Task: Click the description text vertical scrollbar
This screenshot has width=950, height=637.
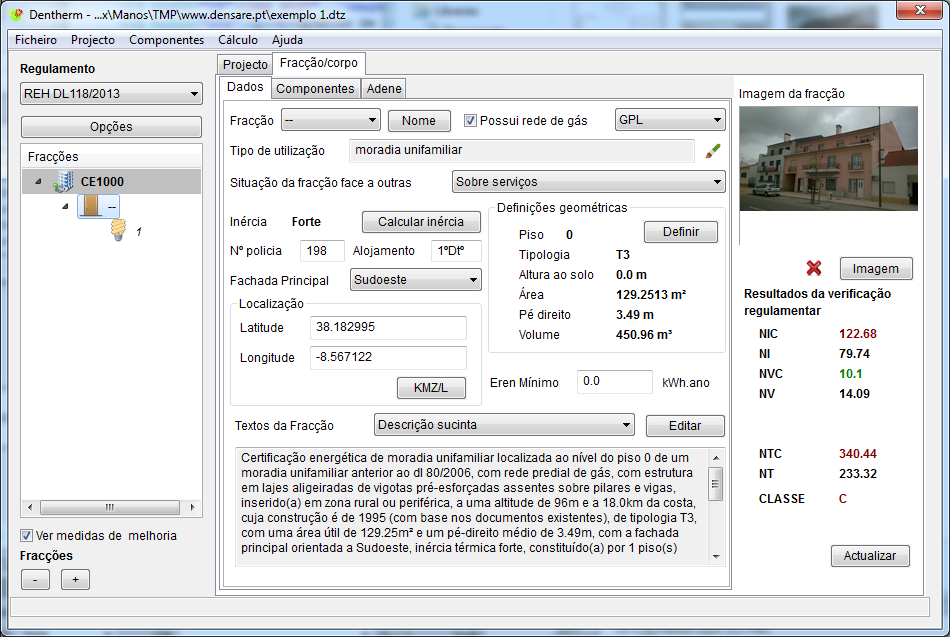Action: [x=715, y=505]
